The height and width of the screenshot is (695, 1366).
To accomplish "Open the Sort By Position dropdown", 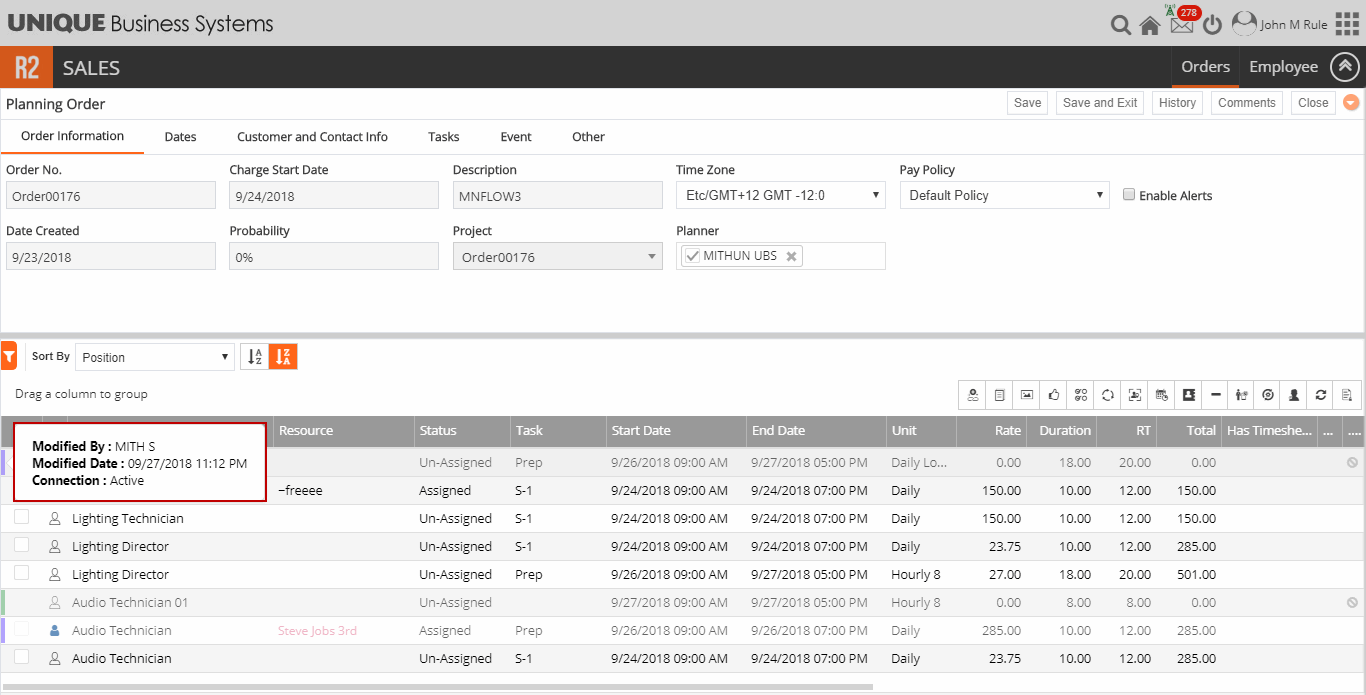I will pyautogui.click(x=154, y=357).
